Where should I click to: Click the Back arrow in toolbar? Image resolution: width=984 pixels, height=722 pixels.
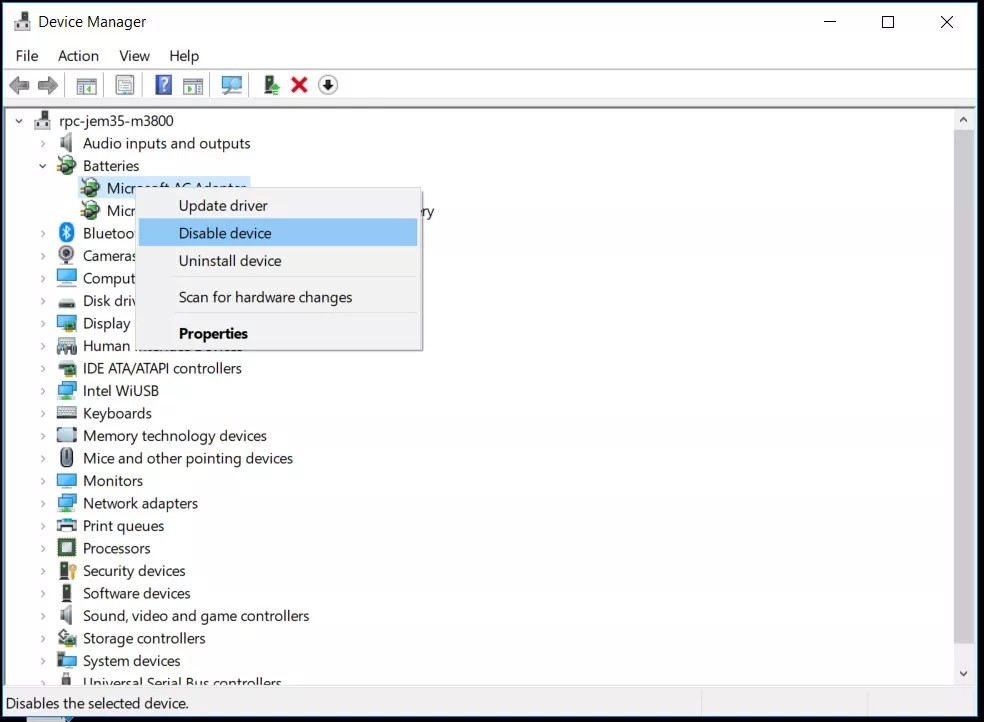click(19, 85)
